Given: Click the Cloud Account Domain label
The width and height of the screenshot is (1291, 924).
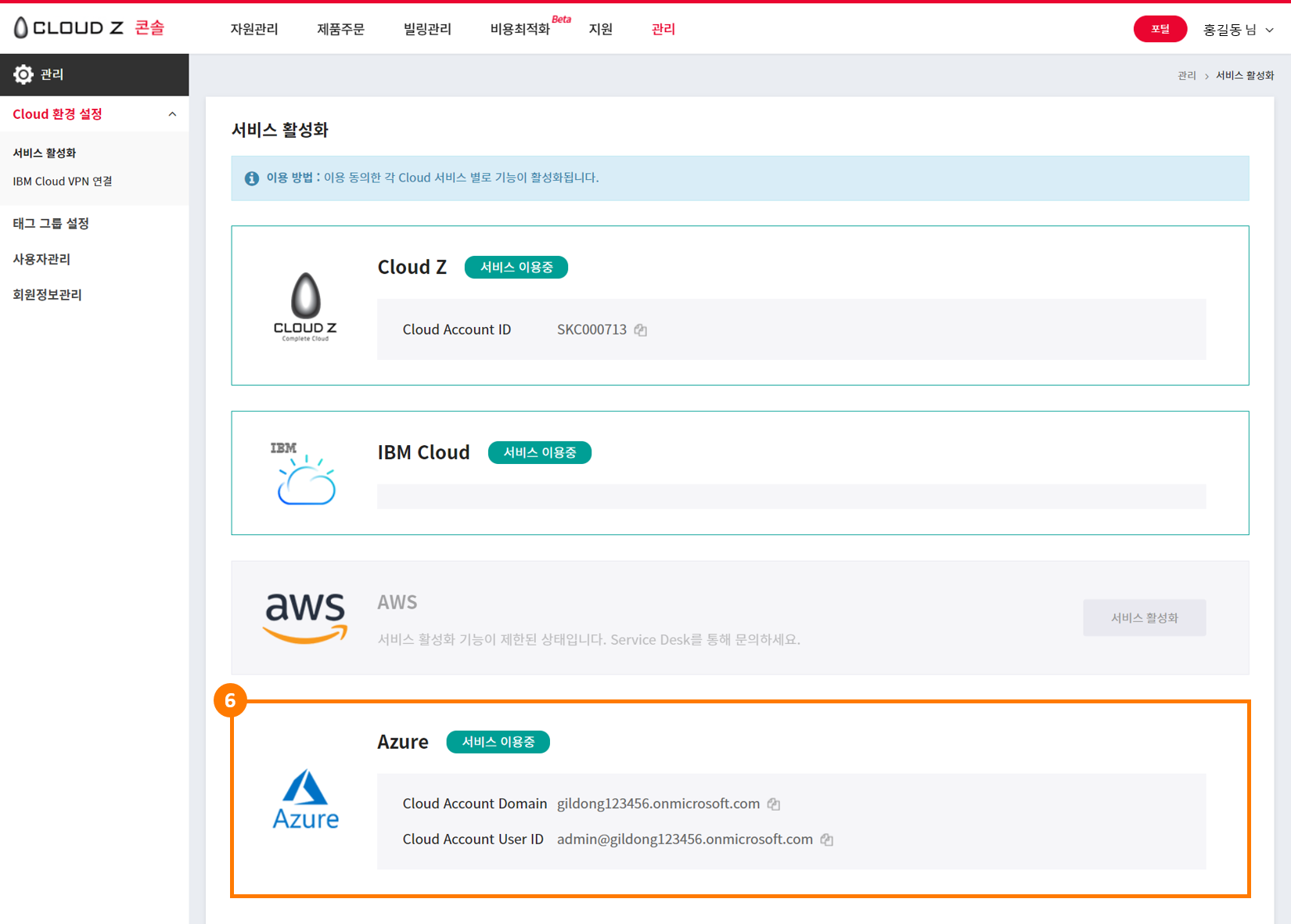Looking at the screenshot, I should point(475,804).
